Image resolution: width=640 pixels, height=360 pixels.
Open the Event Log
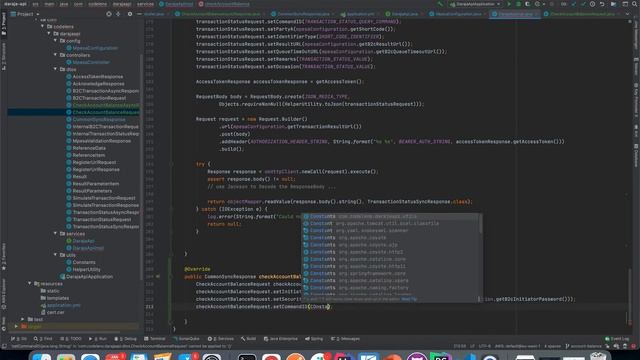(x=617, y=339)
